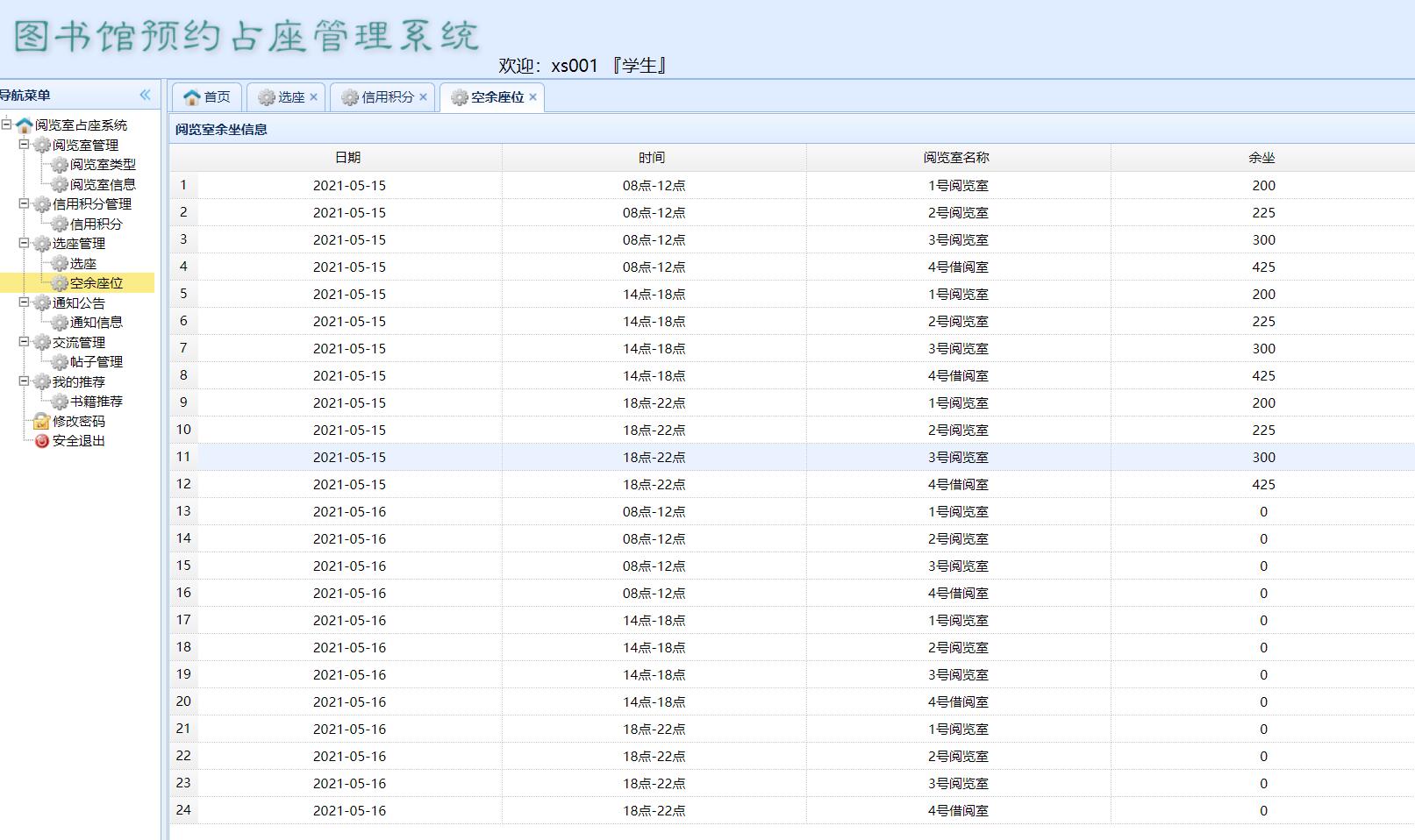The image size is (1415, 840).
Task: Open 阅览室信息 in the navigation tree
Action: click(x=103, y=184)
